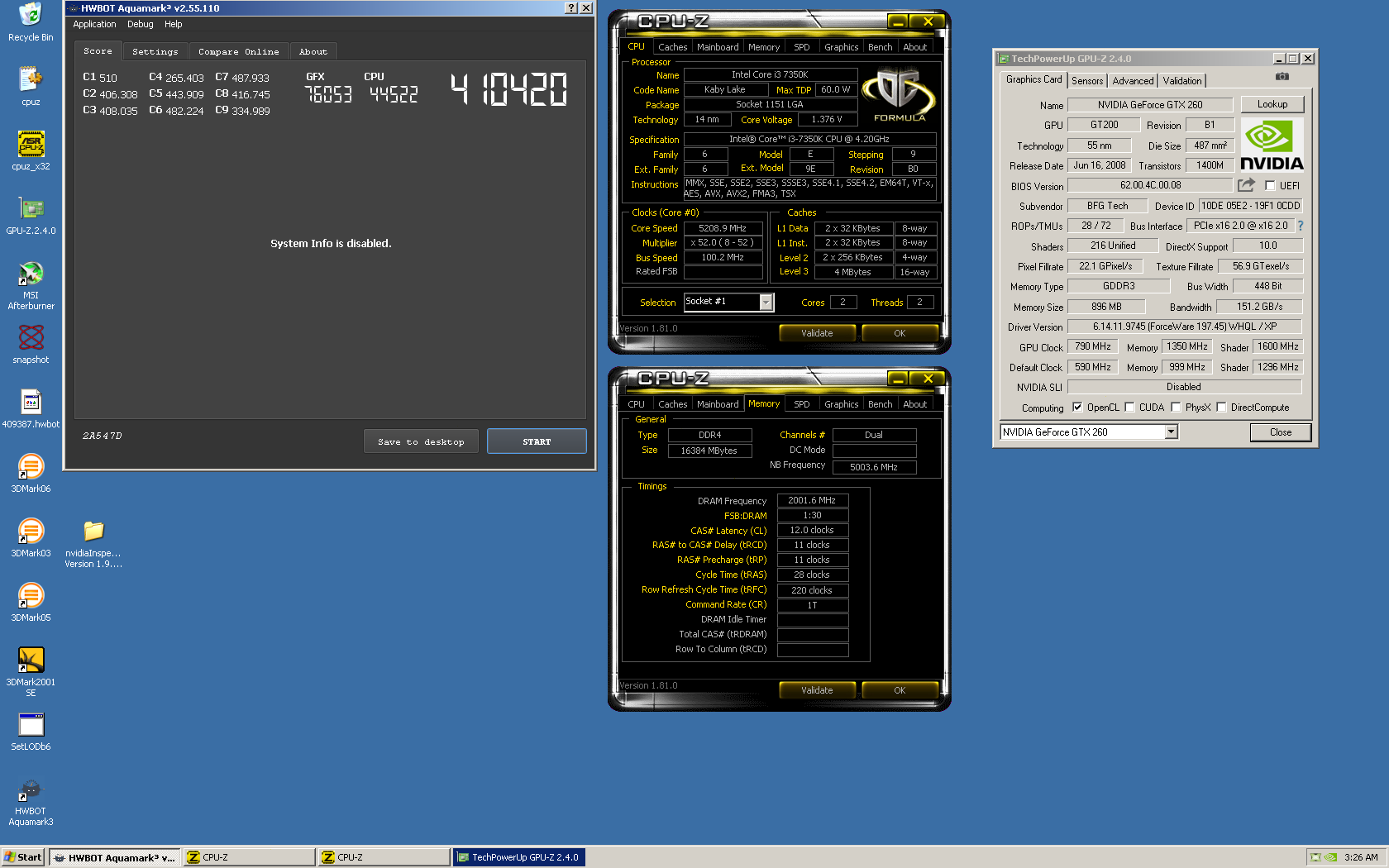Click the GPU-Z BIOS share icon
Viewport: 1389px width, 868px height.
point(1246,185)
